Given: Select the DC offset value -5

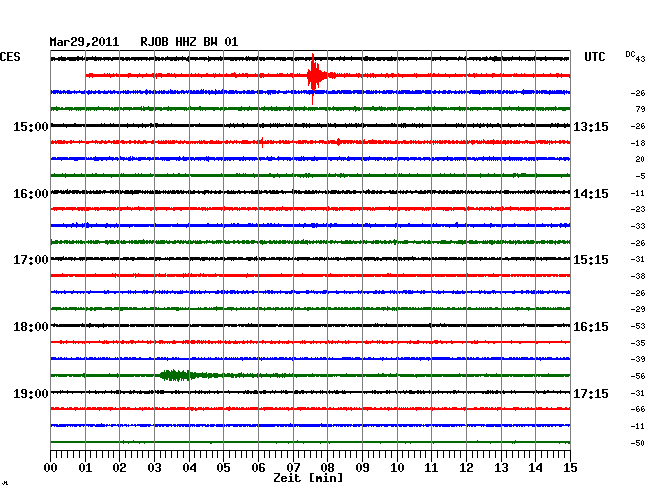Looking at the screenshot, I should point(640,176).
